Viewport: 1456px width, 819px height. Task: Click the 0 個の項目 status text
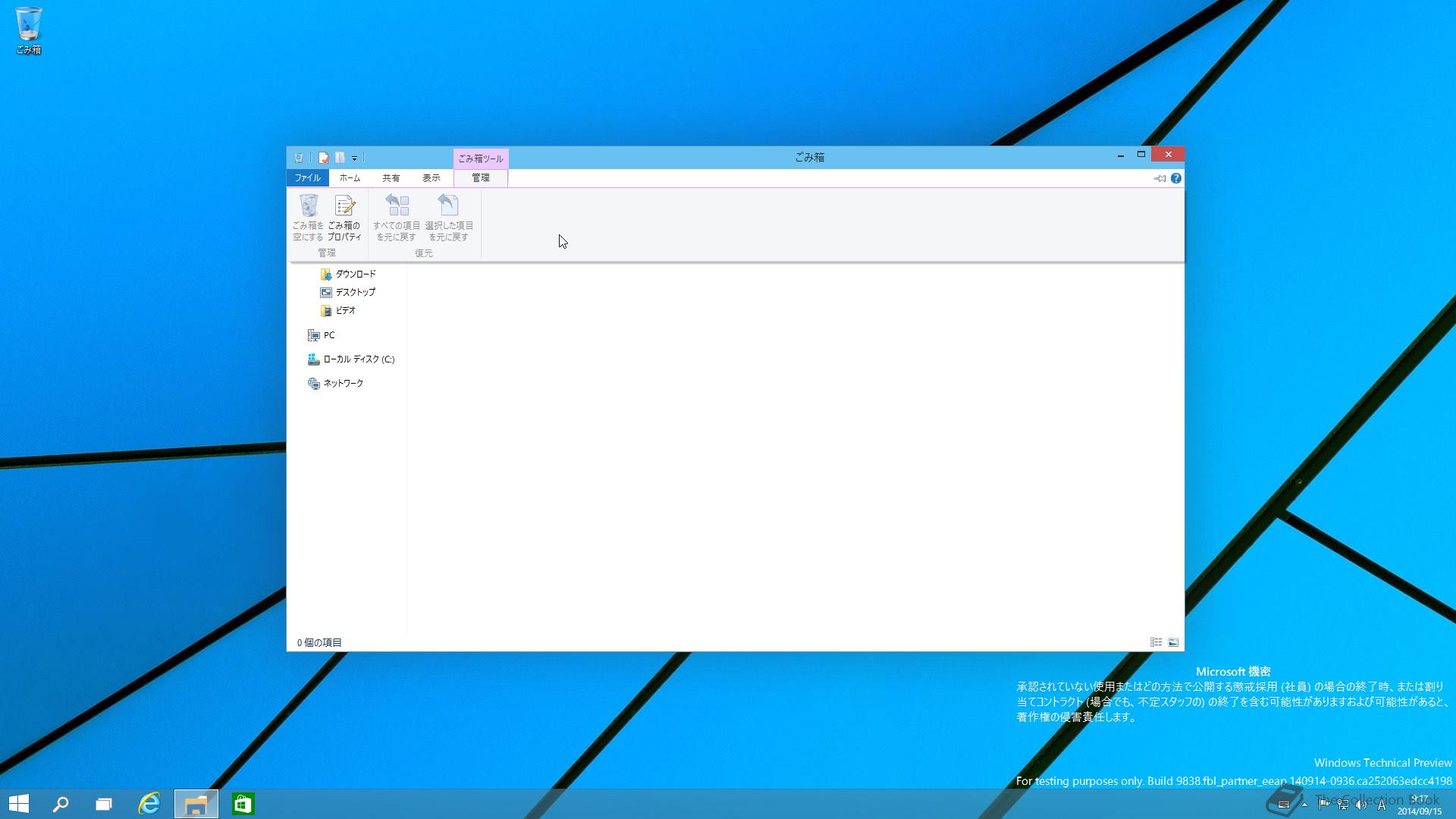click(319, 642)
